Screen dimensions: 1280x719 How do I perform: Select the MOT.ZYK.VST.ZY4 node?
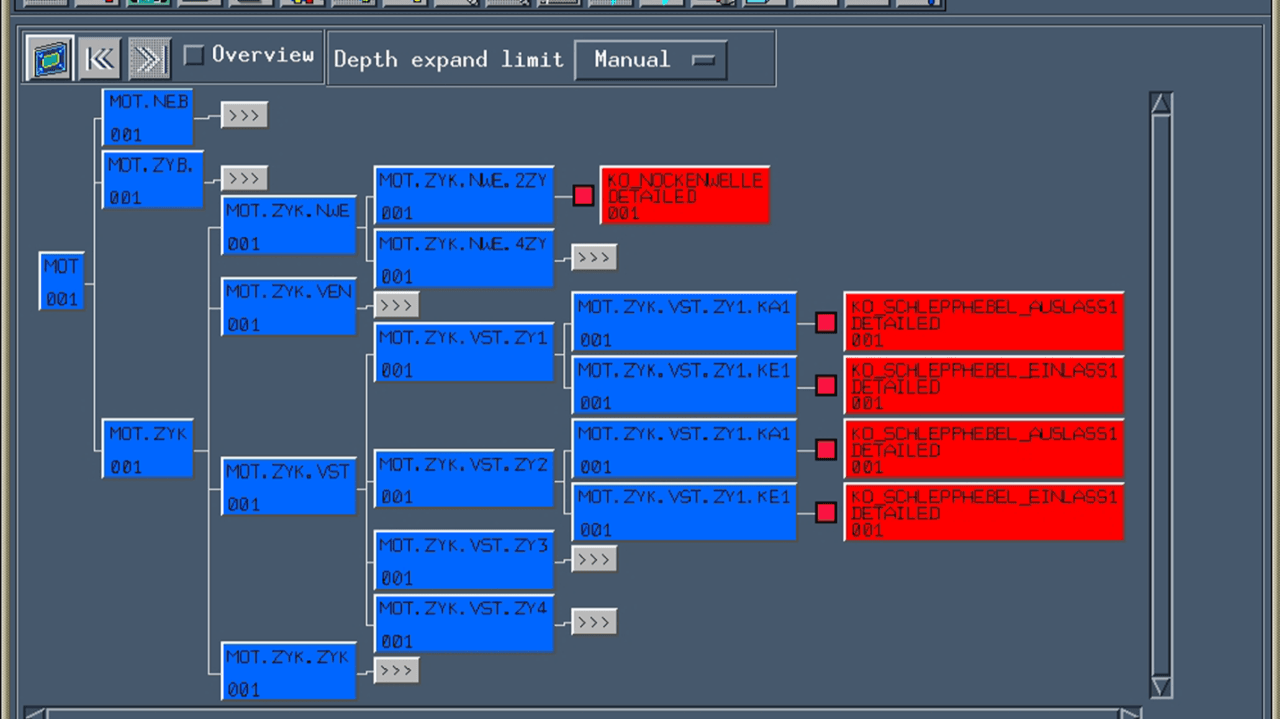point(464,623)
